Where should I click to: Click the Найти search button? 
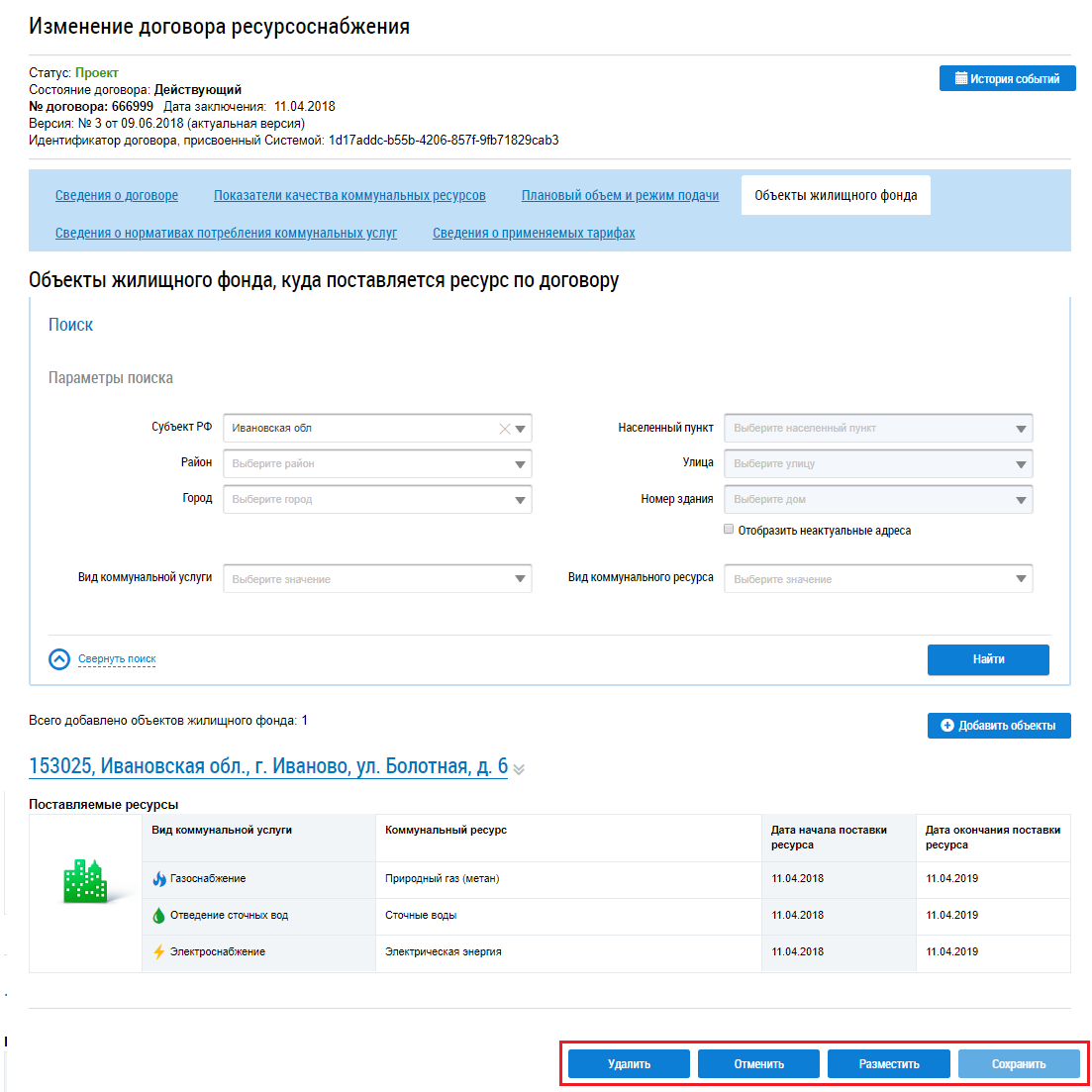[x=987, y=659]
